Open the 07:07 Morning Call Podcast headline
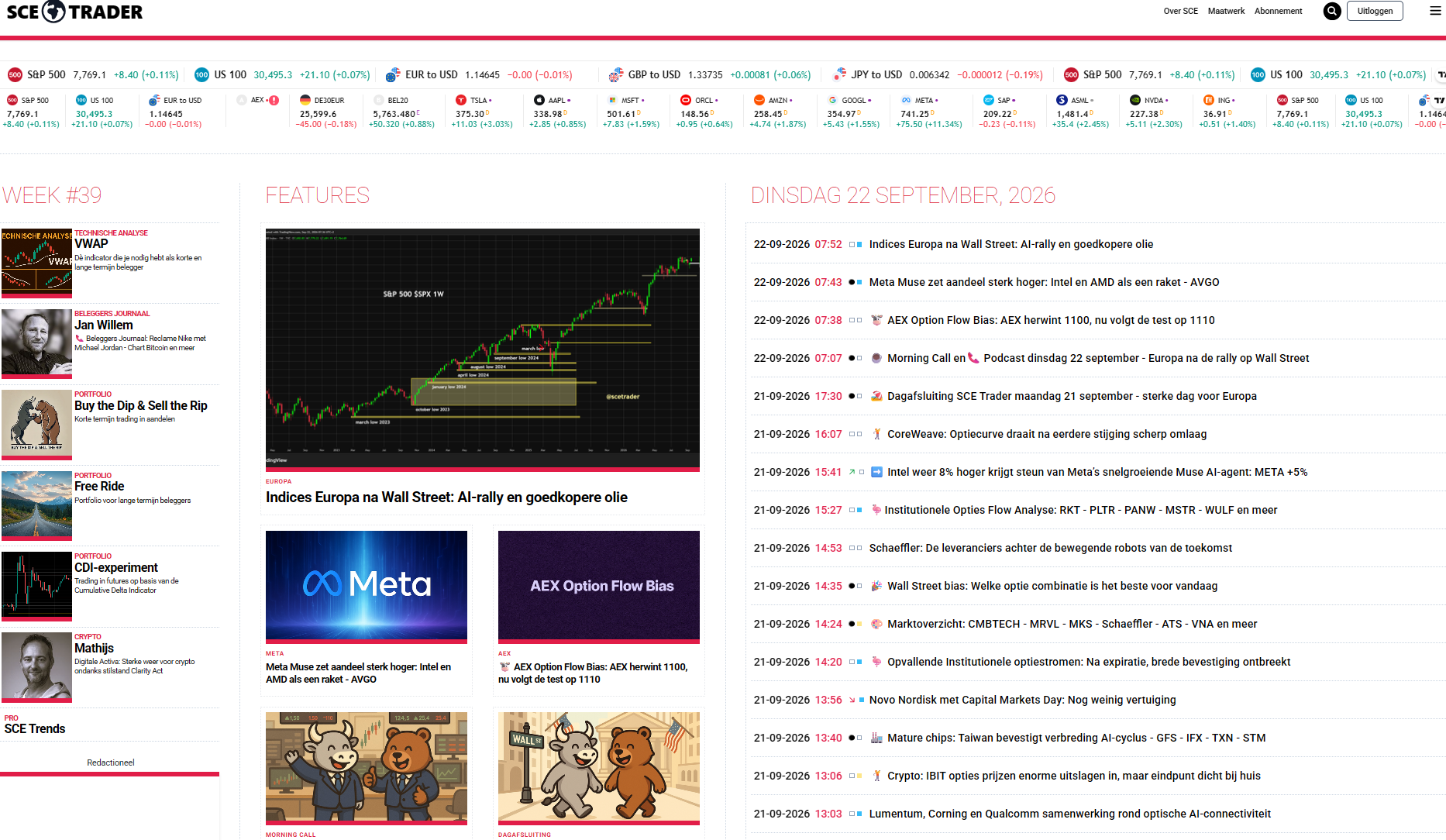 click(x=1098, y=358)
